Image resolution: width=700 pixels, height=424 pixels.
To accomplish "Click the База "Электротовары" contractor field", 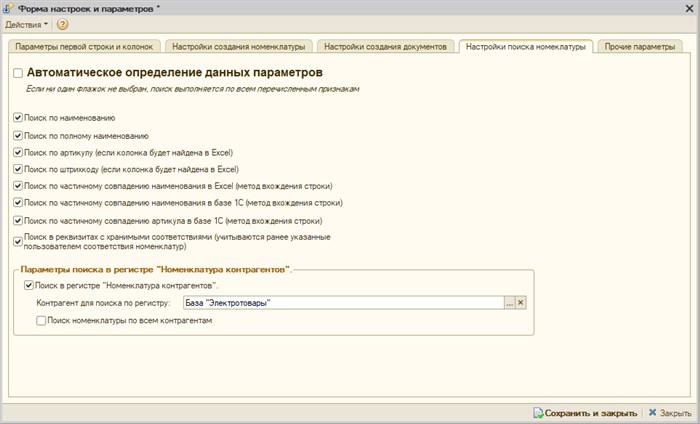I will [343, 303].
